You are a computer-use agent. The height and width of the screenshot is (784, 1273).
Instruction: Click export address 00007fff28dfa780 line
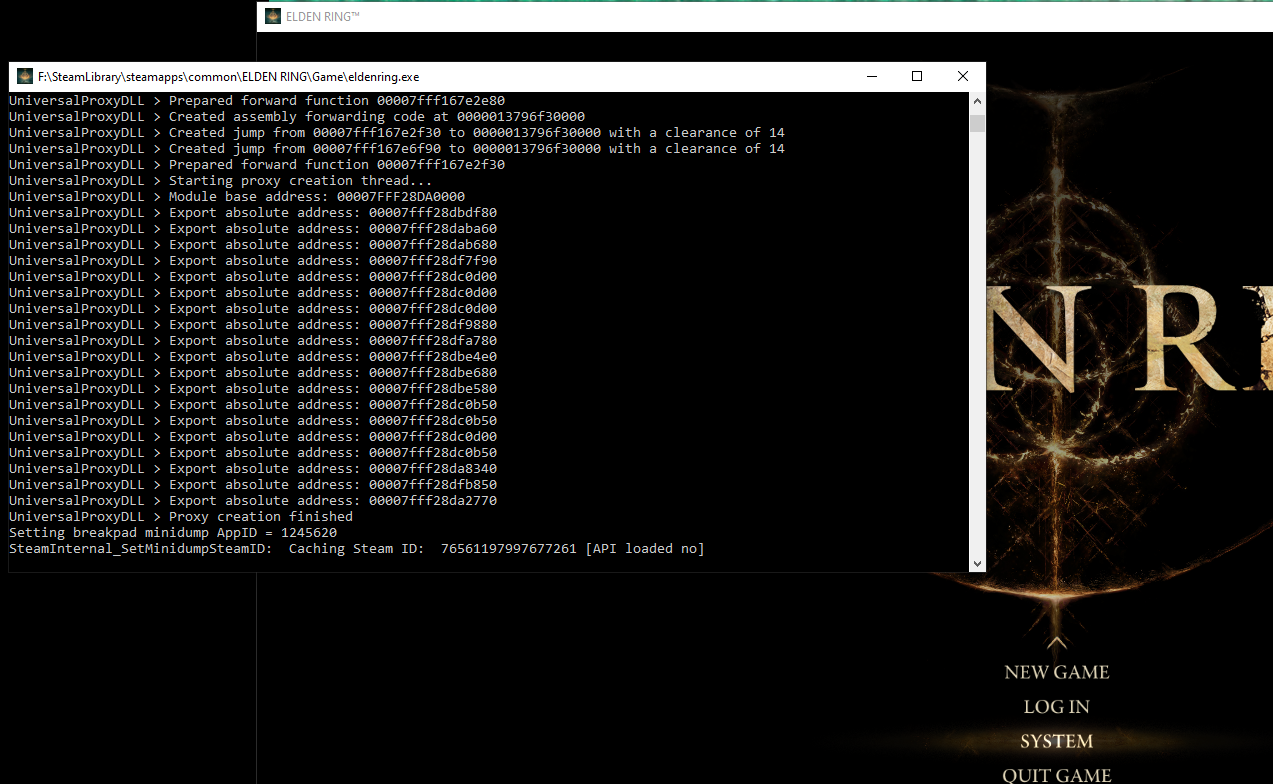tap(253, 341)
